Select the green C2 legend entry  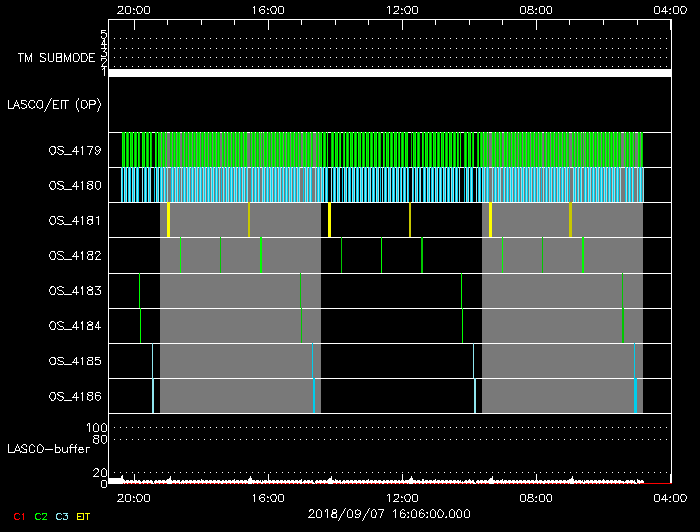41,516
